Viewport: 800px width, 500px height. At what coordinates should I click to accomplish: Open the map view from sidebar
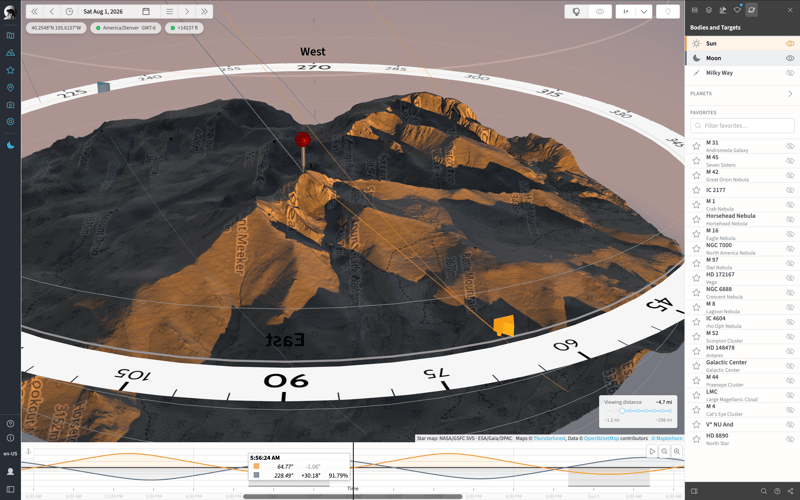(10, 36)
